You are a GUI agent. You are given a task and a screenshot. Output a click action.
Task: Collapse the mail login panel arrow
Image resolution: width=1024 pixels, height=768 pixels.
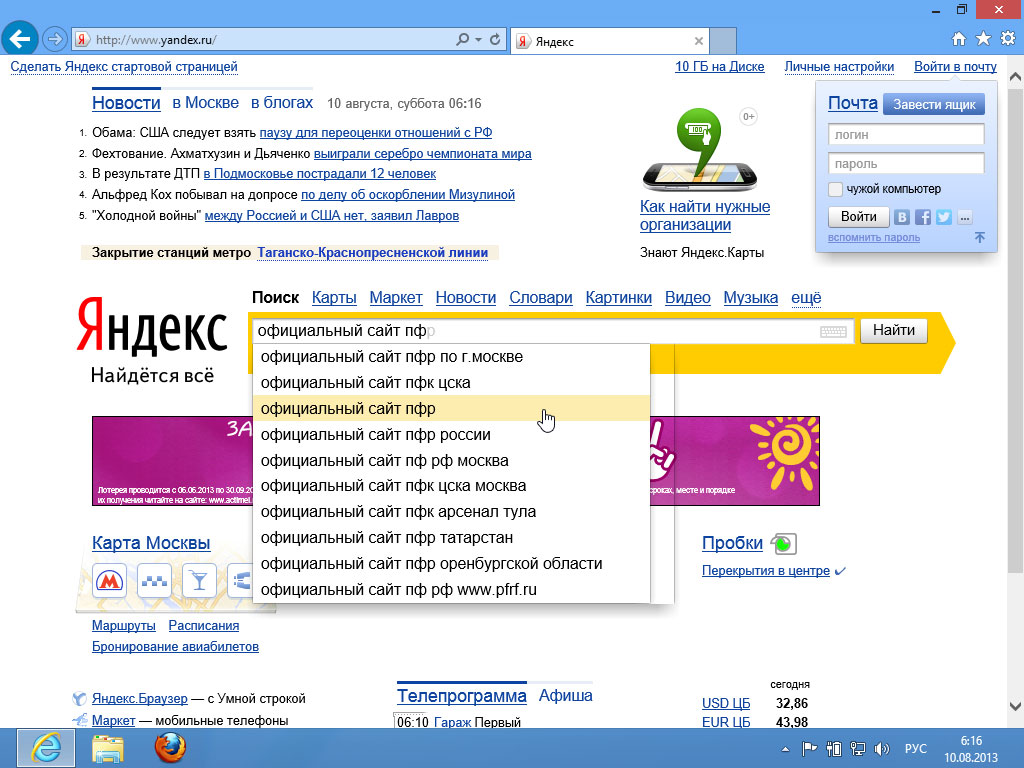click(980, 238)
